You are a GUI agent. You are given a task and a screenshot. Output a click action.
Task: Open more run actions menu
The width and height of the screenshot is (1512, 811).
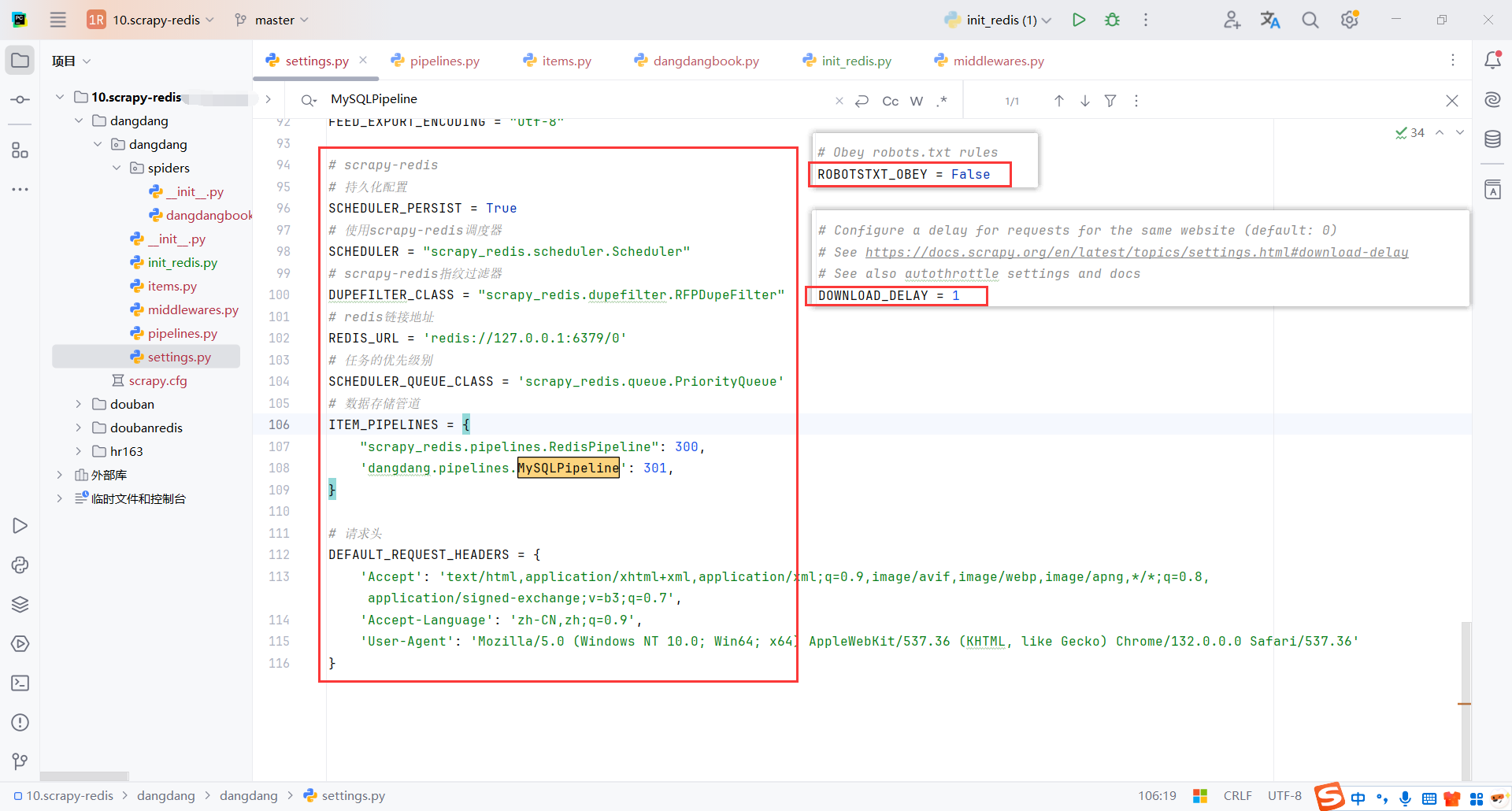click(x=1146, y=20)
